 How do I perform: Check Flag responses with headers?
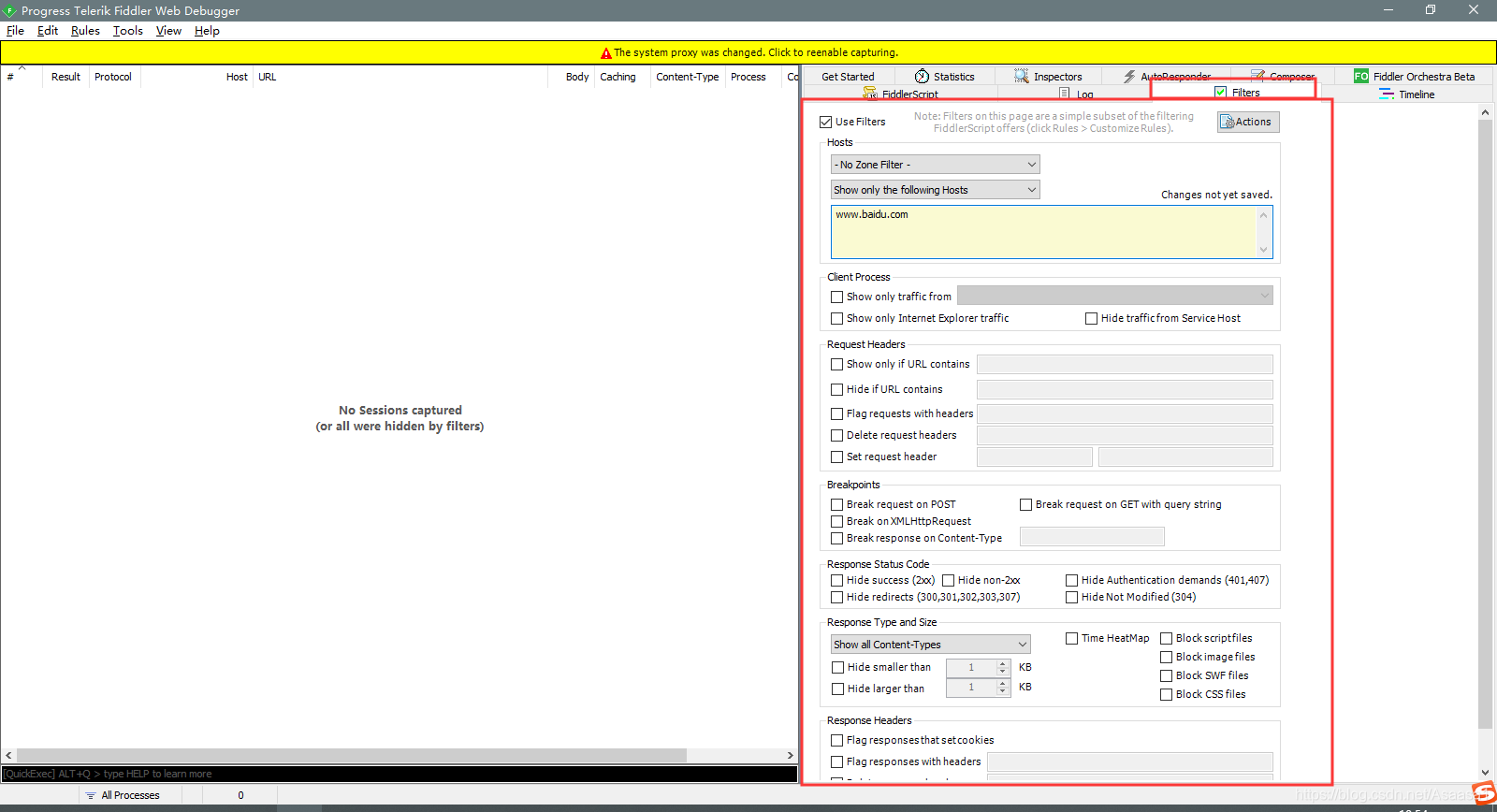point(836,761)
